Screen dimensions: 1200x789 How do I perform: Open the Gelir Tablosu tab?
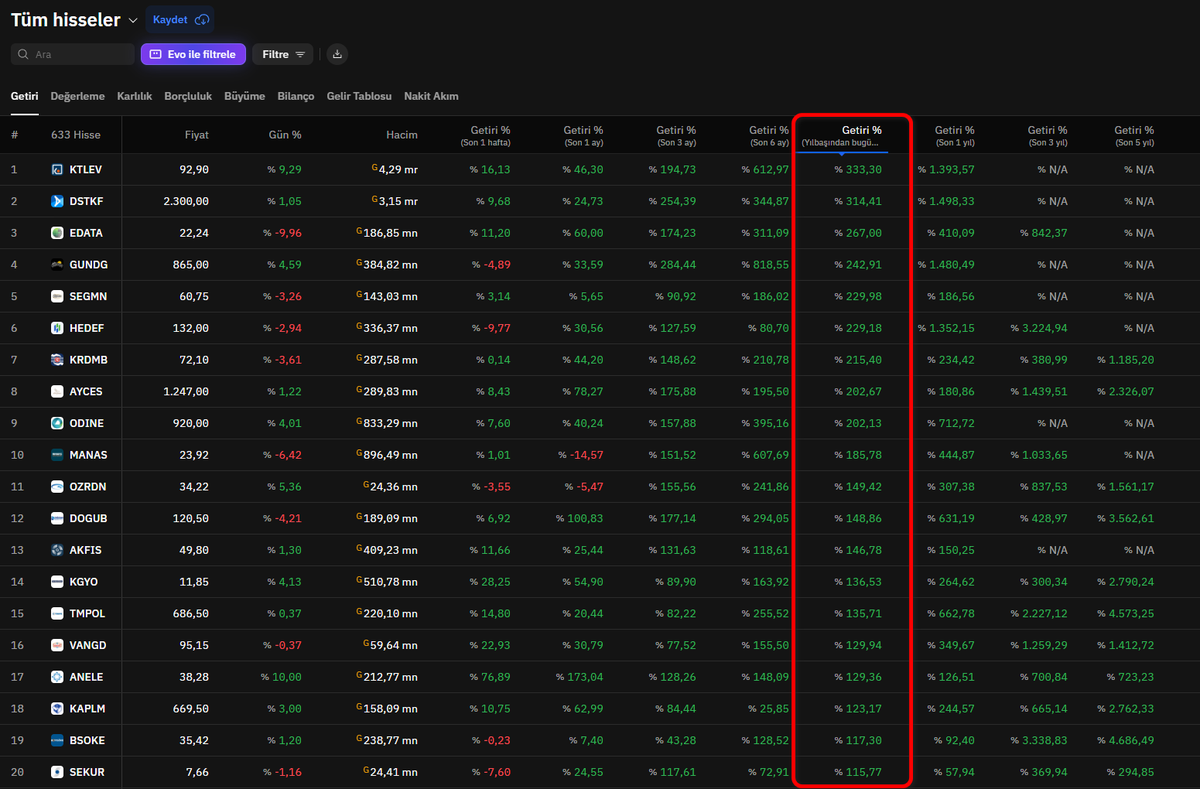[359, 96]
